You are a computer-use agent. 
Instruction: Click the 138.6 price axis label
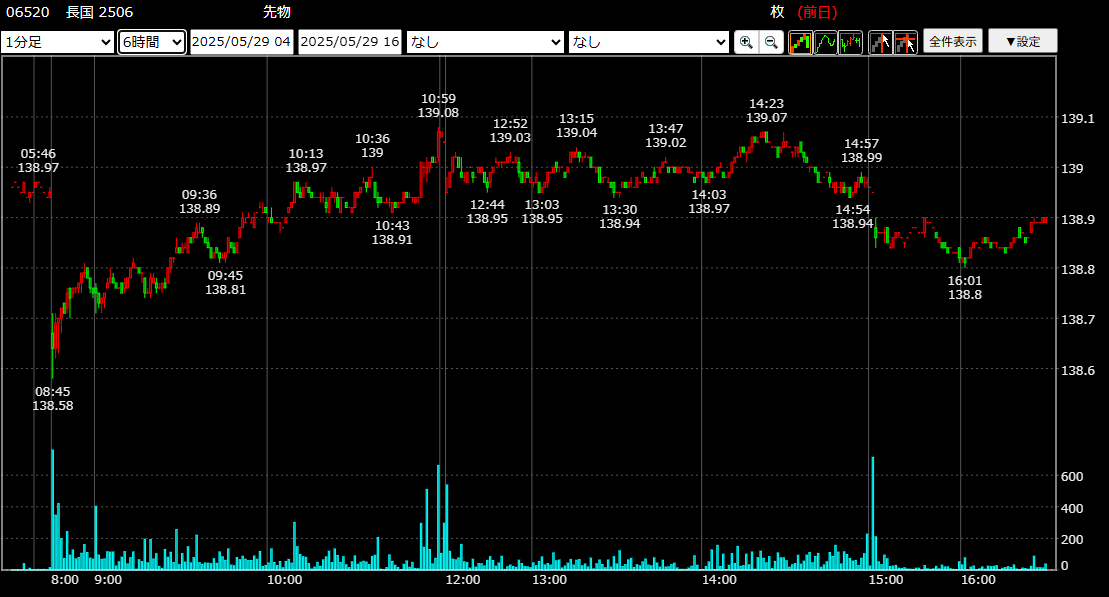click(1077, 371)
